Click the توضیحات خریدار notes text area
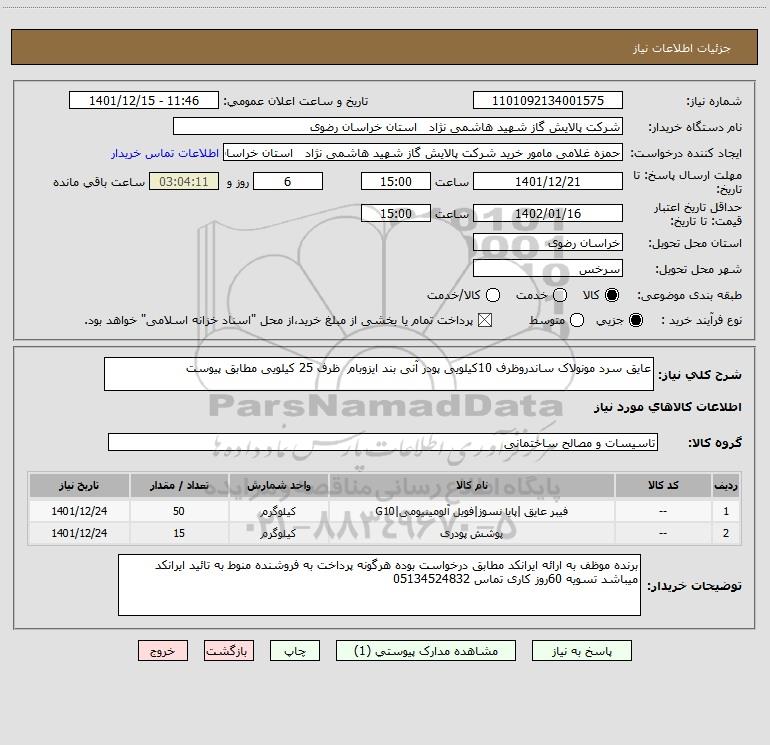The width and height of the screenshot is (770, 745). 379,585
